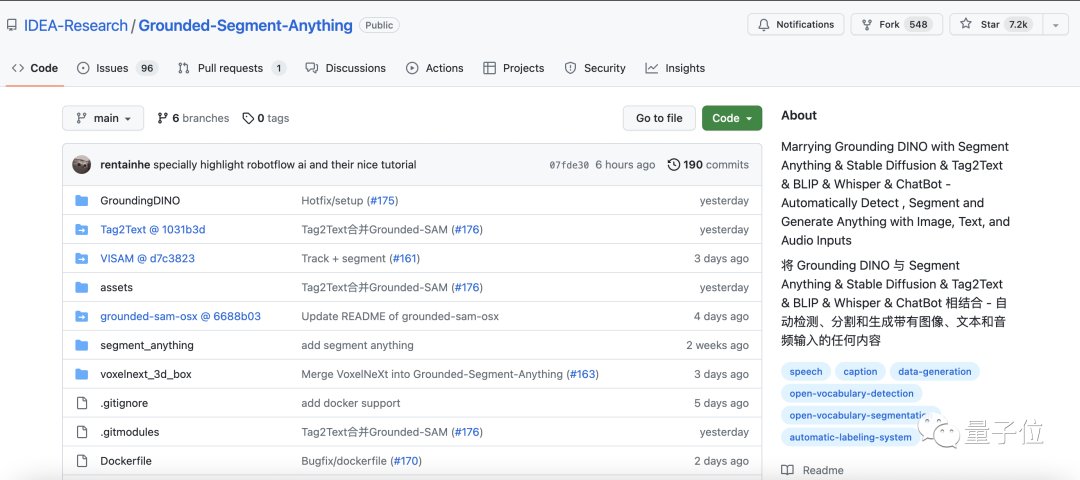Select the data-generation topic tag
Image resolution: width=1080 pixels, height=480 pixels.
[x=935, y=372]
